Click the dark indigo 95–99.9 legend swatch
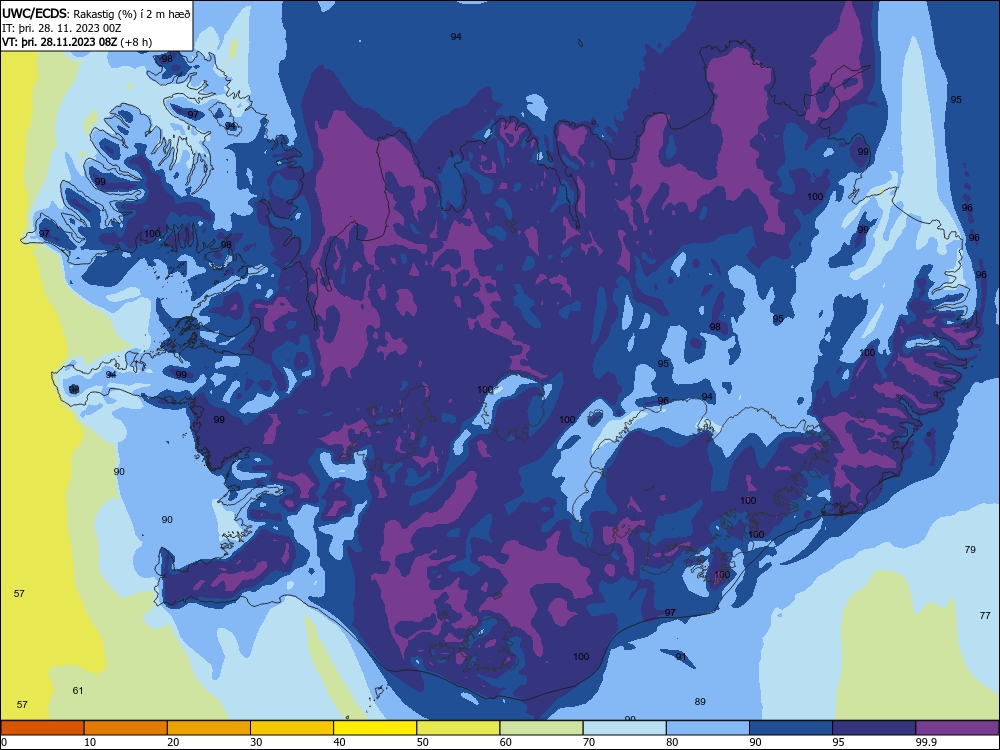 [874, 728]
